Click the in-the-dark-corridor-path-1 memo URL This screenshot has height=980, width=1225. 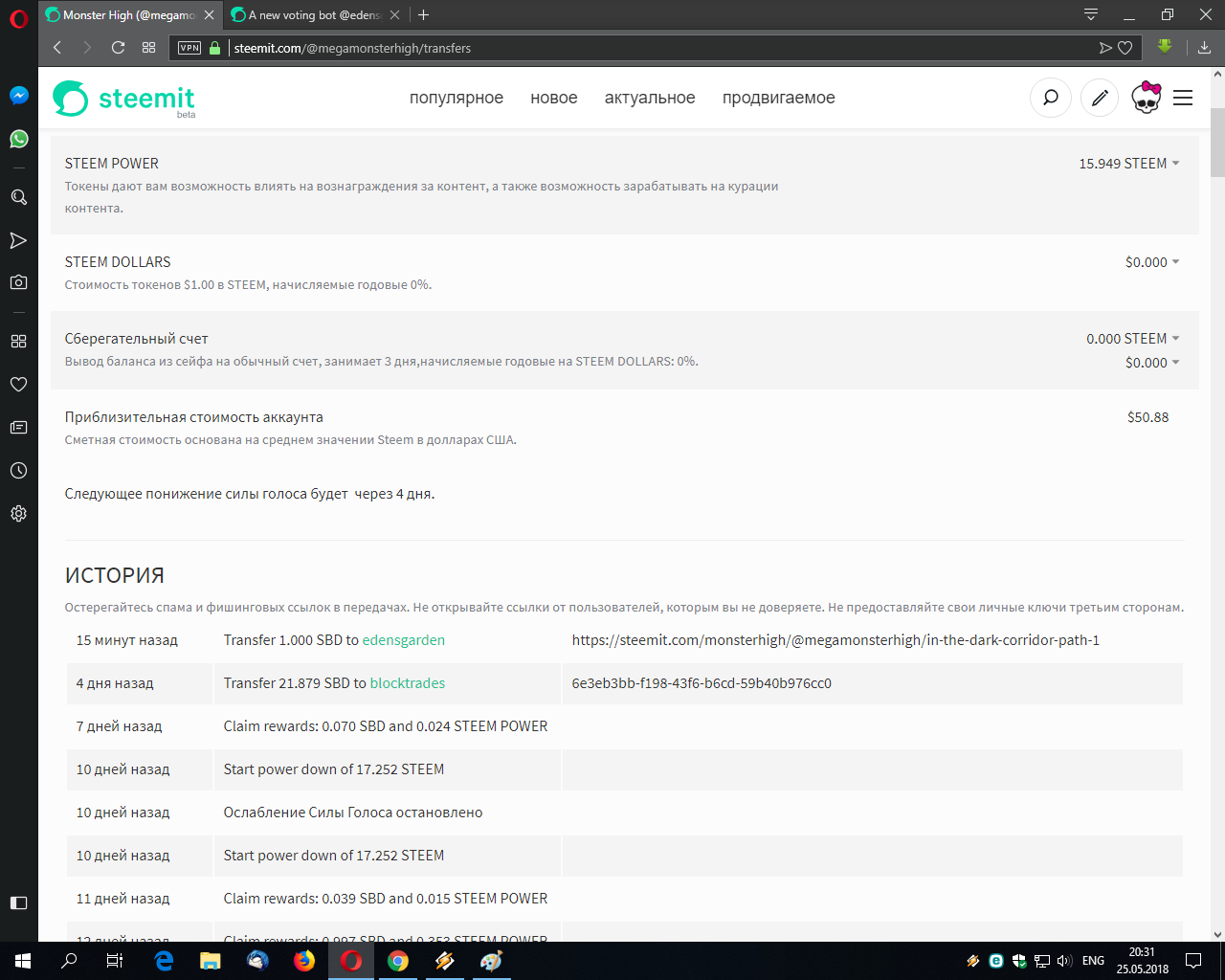tap(835, 640)
